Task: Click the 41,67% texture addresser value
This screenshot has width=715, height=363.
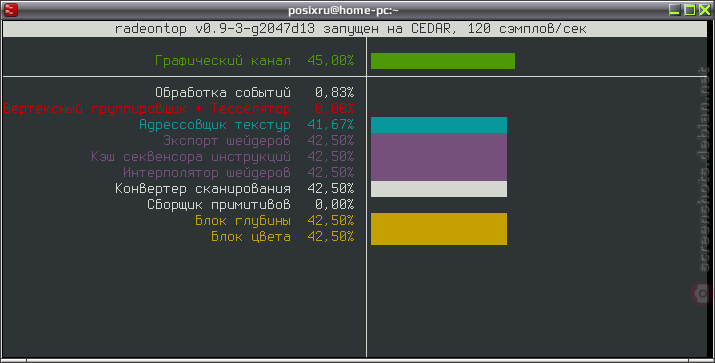Action: tap(331, 124)
